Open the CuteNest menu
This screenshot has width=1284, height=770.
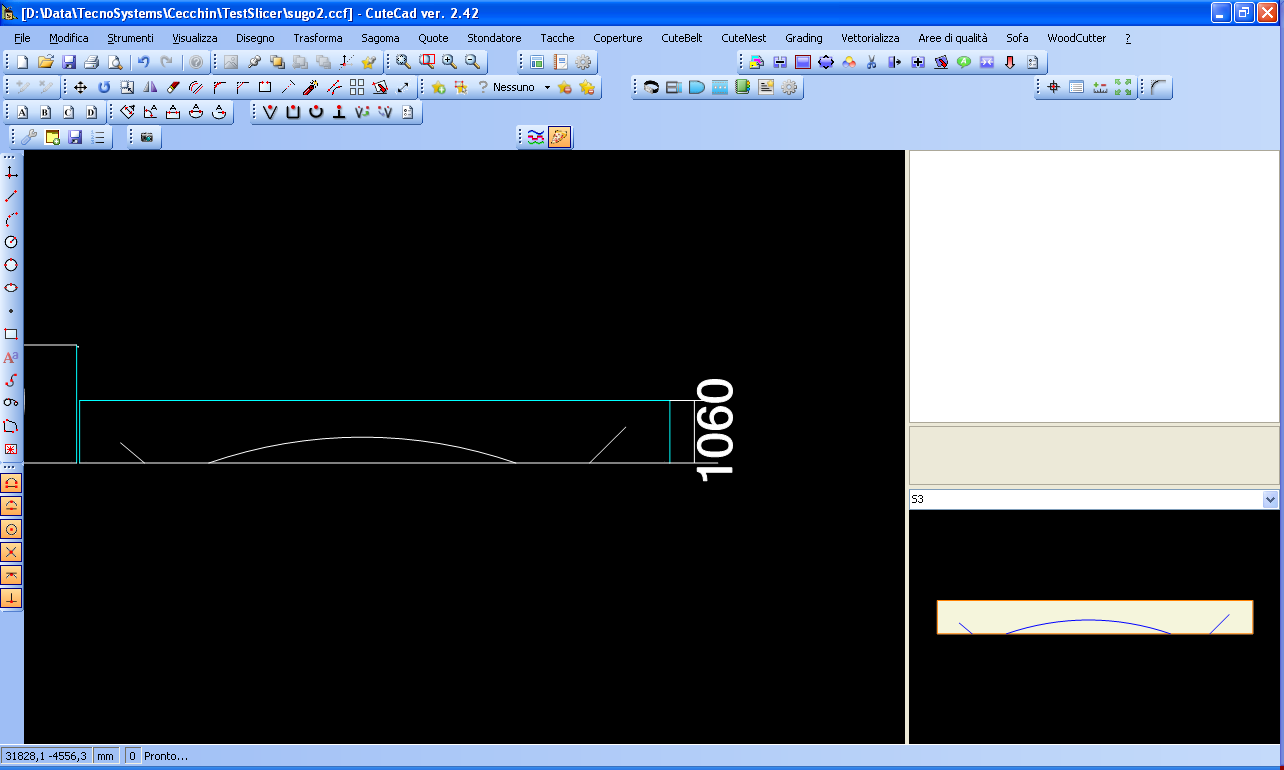tap(744, 38)
